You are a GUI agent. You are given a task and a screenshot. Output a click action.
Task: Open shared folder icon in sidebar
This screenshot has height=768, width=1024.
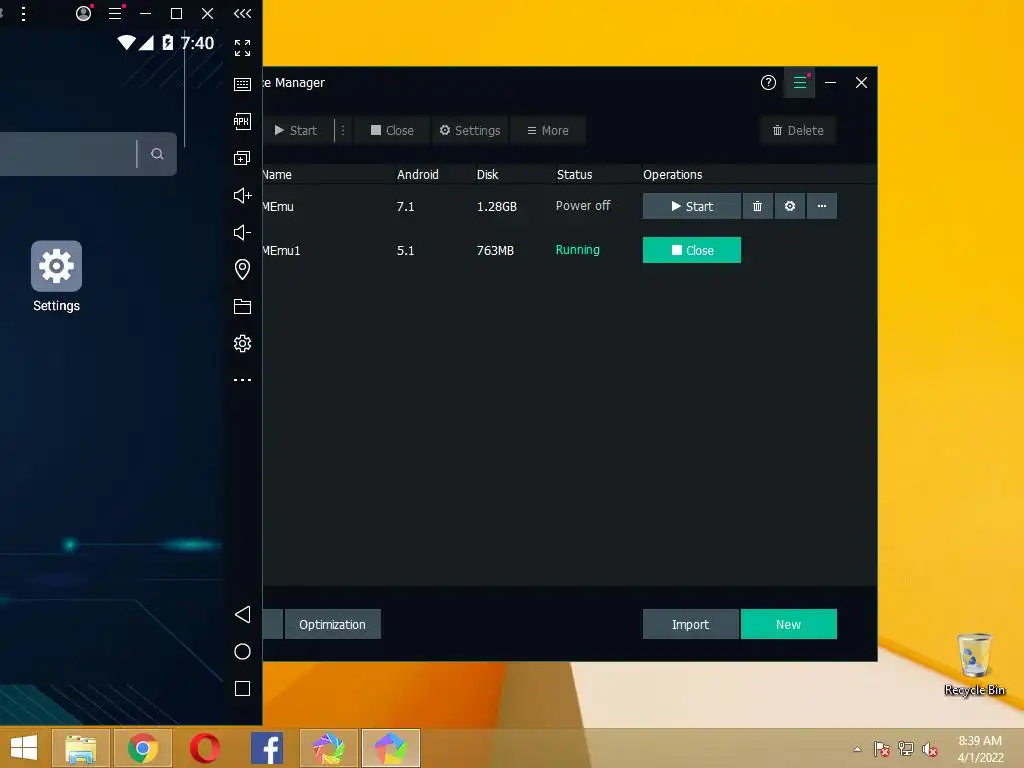tap(242, 306)
